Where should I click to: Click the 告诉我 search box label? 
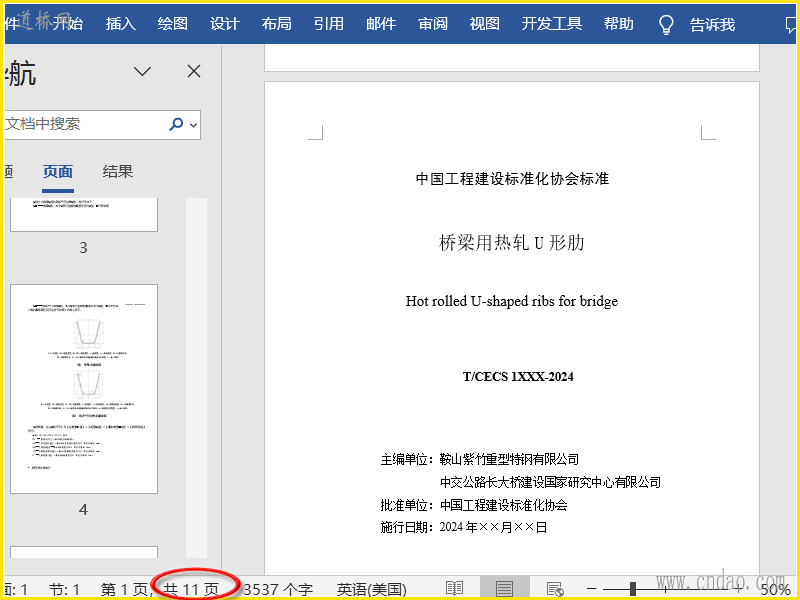point(713,24)
